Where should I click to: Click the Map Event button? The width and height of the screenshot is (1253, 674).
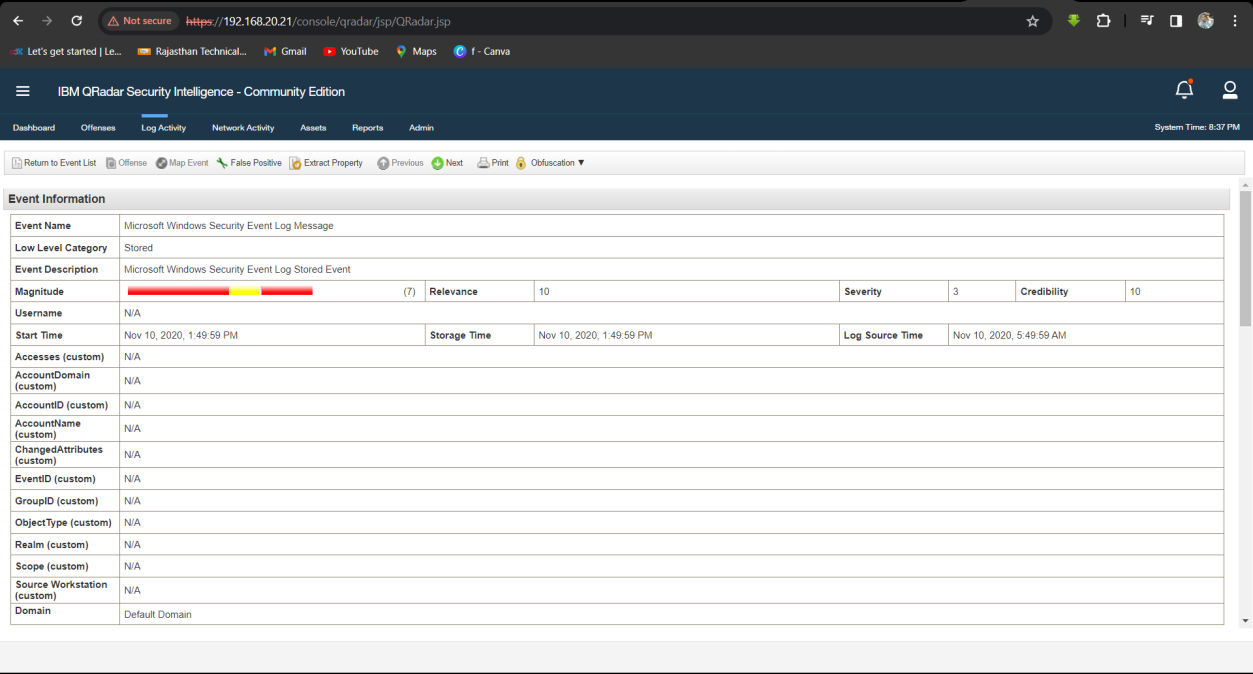coord(182,163)
